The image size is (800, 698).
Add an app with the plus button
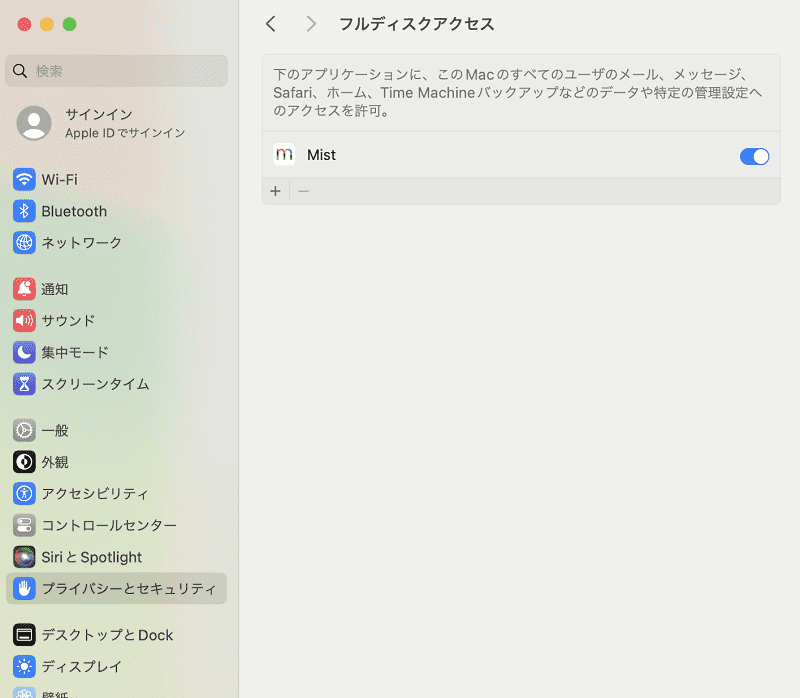pyautogui.click(x=276, y=191)
